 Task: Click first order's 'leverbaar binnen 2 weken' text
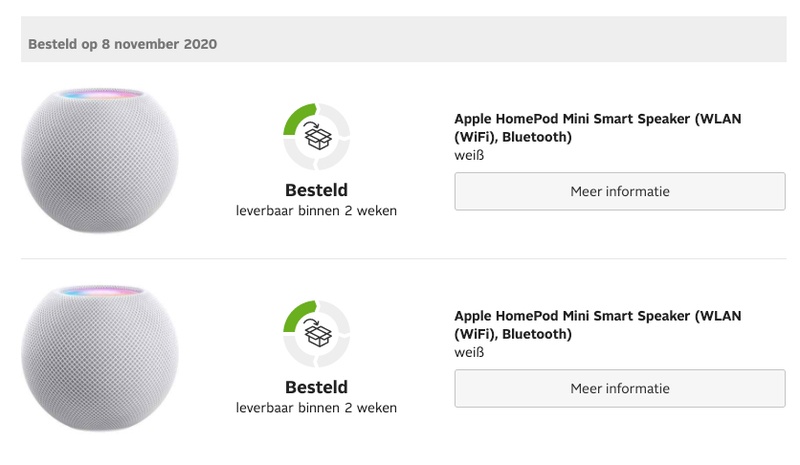click(x=316, y=210)
